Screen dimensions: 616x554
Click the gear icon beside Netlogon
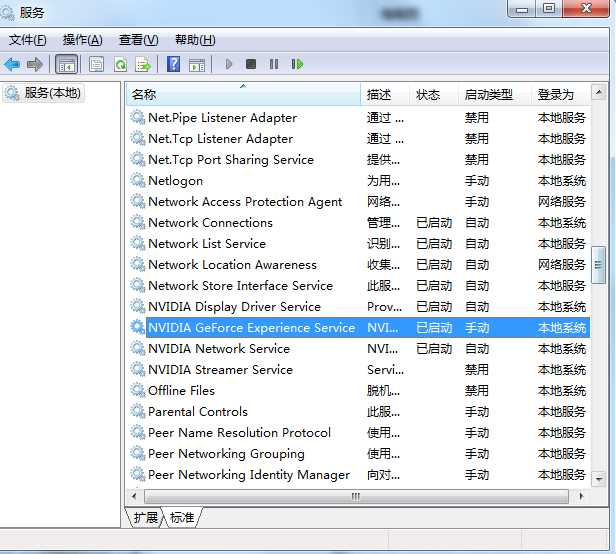[x=138, y=180]
